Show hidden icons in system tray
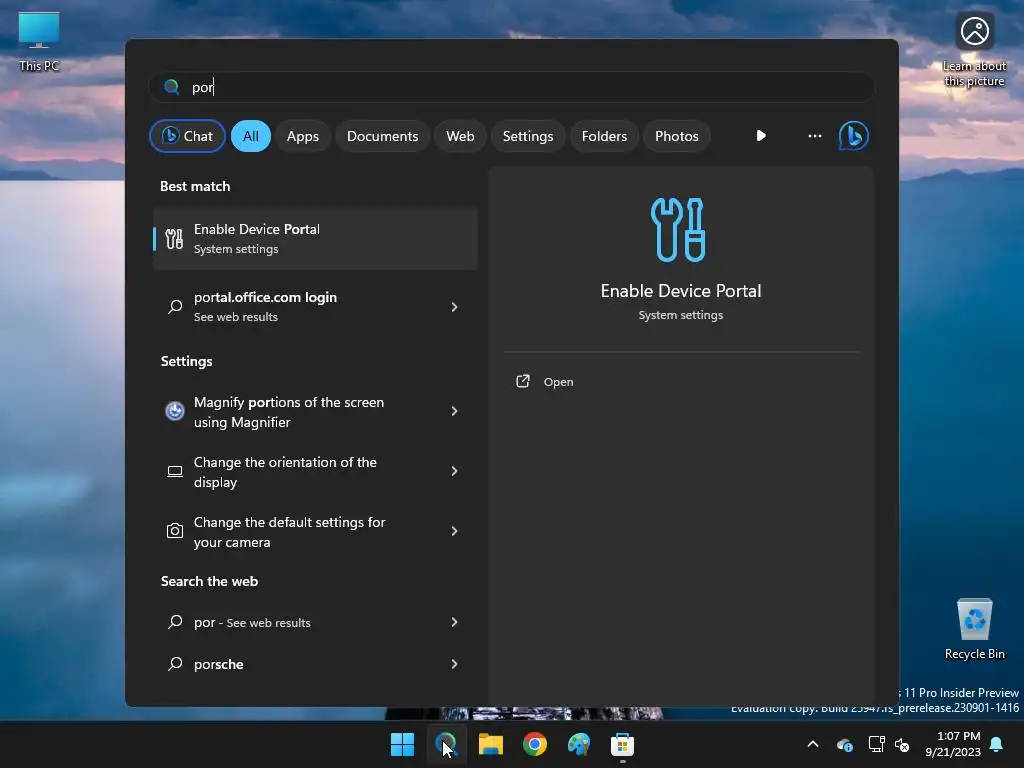The width and height of the screenshot is (1024, 768). coord(813,744)
